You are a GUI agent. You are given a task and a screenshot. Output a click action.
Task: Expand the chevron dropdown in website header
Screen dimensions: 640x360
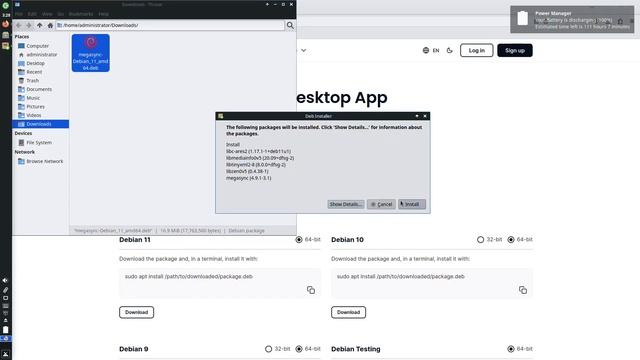pyautogui.click(x=304, y=50)
